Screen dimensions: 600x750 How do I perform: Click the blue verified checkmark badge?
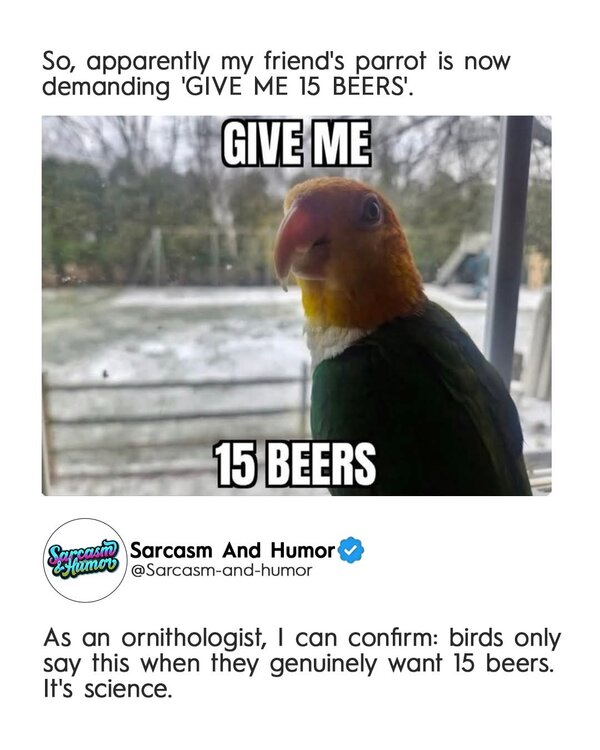click(x=351, y=550)
